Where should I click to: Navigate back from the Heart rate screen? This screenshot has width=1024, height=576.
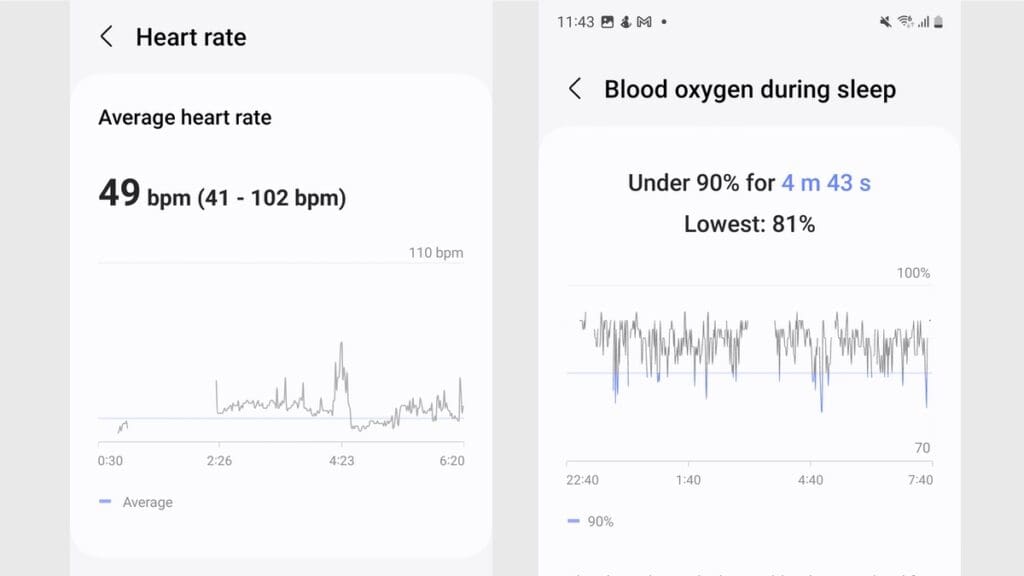coord(106,37)
